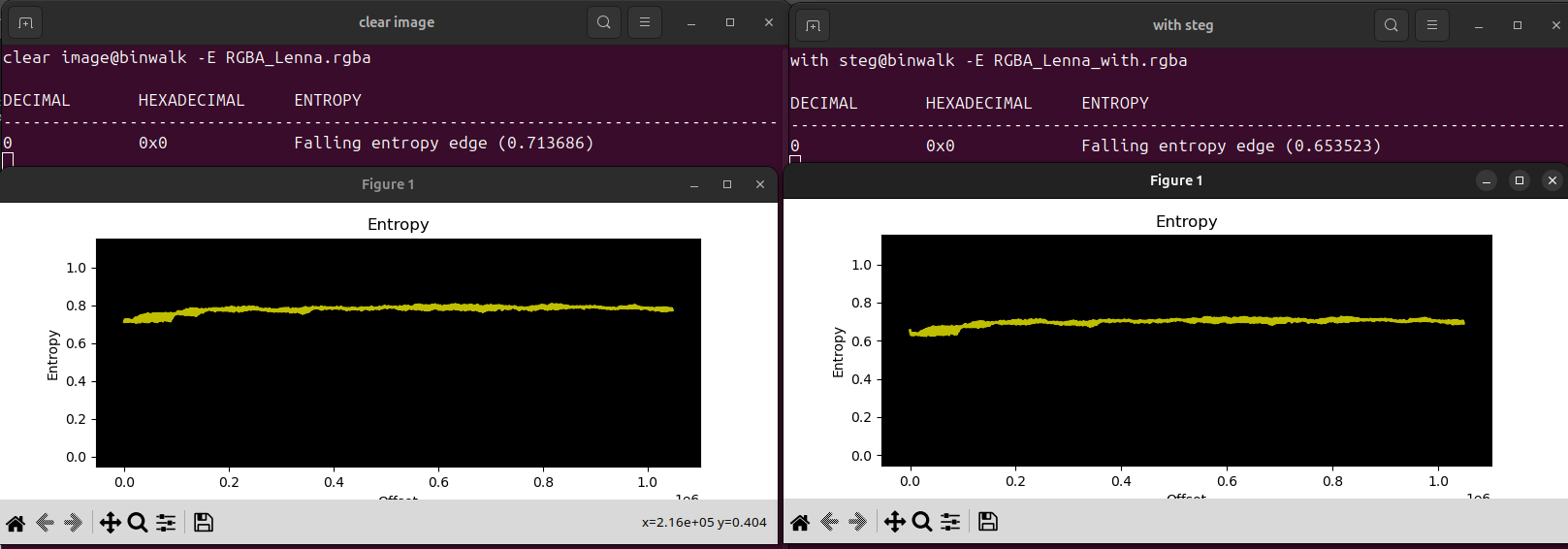
Task: Click 0x0 value in clear image terminal
Action: coord(153,144)
